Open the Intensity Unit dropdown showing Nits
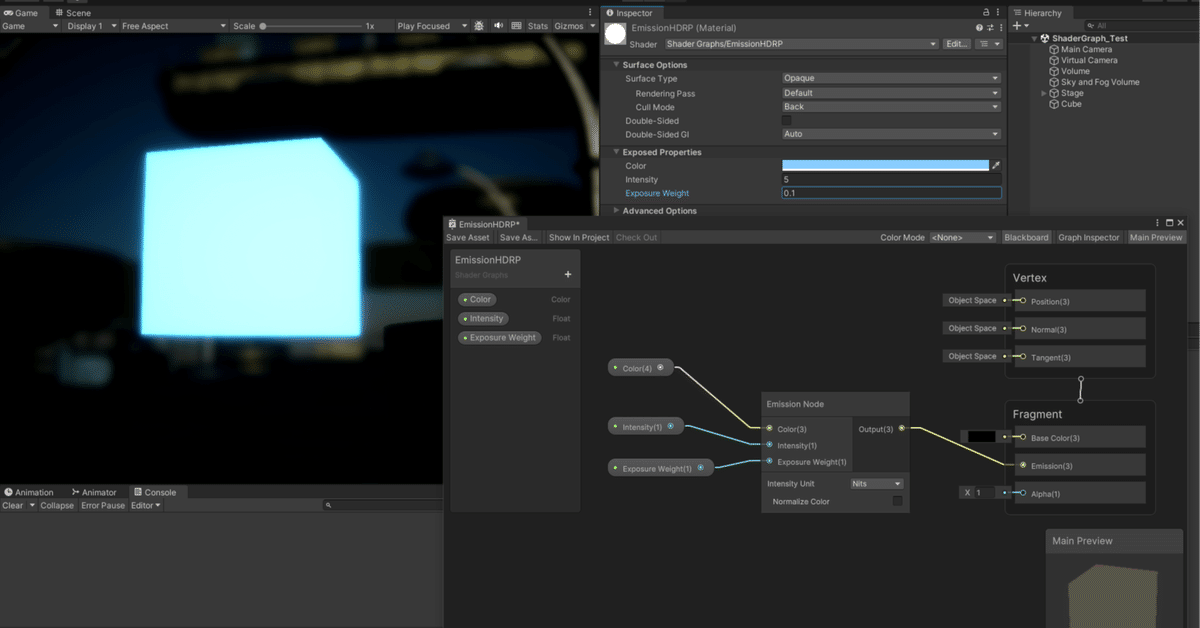Screen dimensions: 1200x628 coord(877,483)
